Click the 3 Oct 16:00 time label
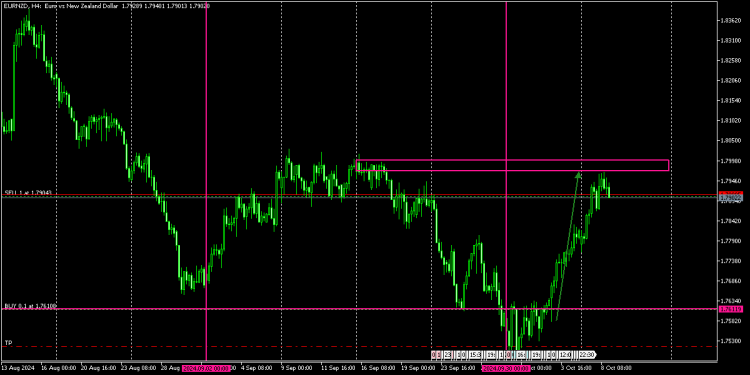 576,368
